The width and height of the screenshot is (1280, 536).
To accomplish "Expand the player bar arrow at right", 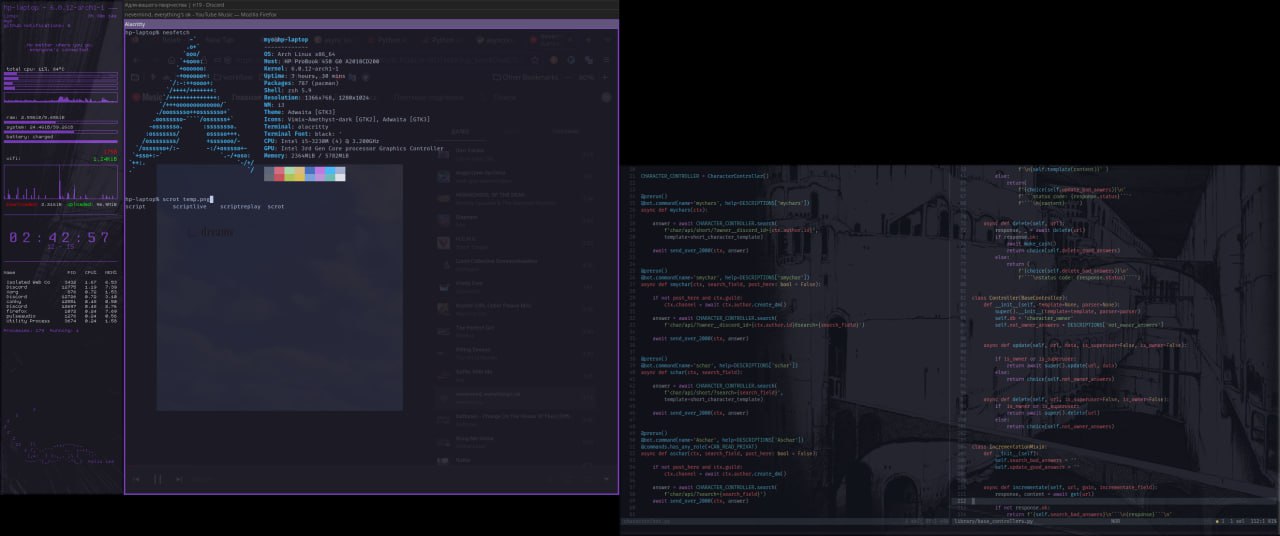I will click(608, 479).
